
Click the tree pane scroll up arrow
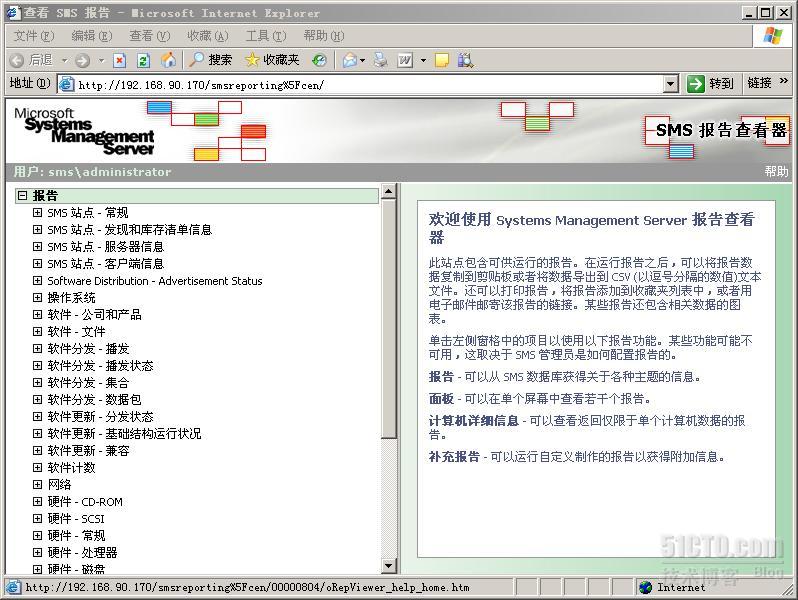tap(388, 192)
